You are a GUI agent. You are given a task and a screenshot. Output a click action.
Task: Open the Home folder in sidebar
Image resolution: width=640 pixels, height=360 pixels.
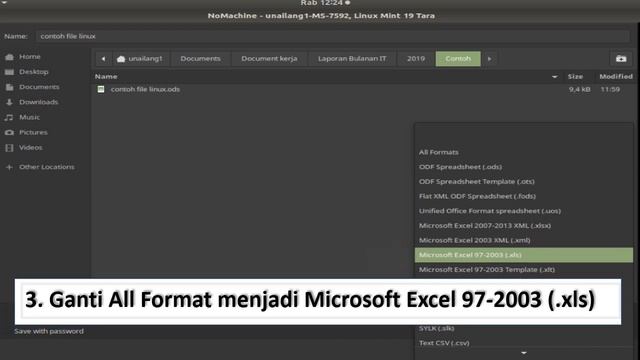point(29,57)
